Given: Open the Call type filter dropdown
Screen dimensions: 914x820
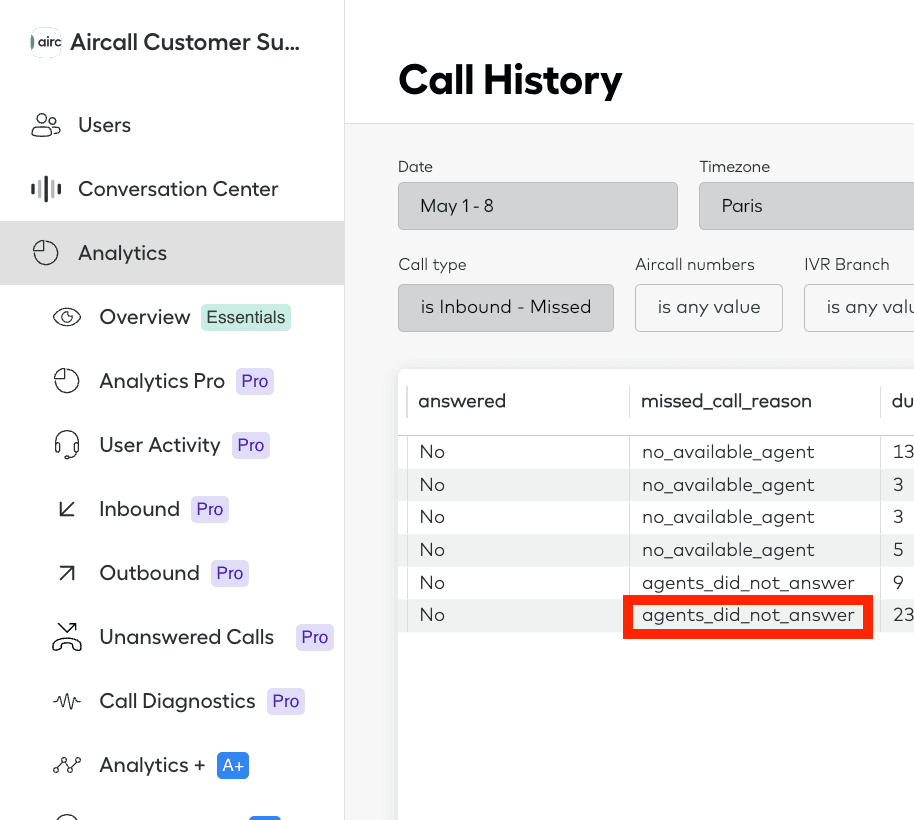Looking at the screenshot, I should click(505, 307).
